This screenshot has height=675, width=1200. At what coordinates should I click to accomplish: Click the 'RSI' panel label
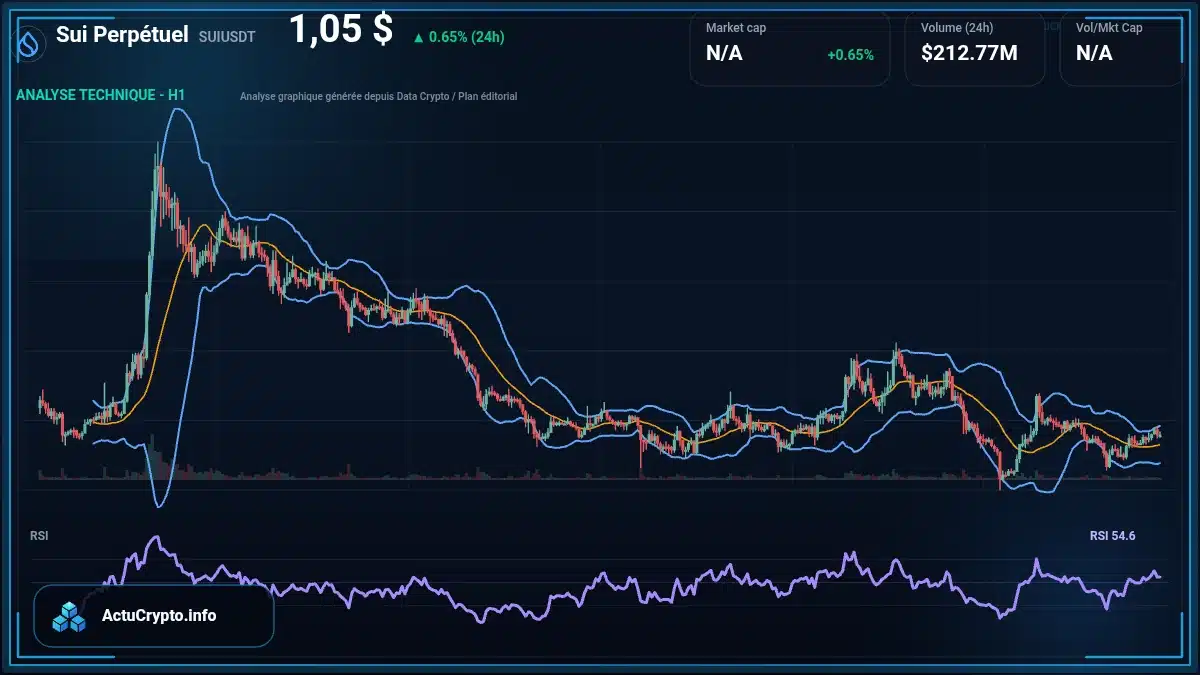39,536
